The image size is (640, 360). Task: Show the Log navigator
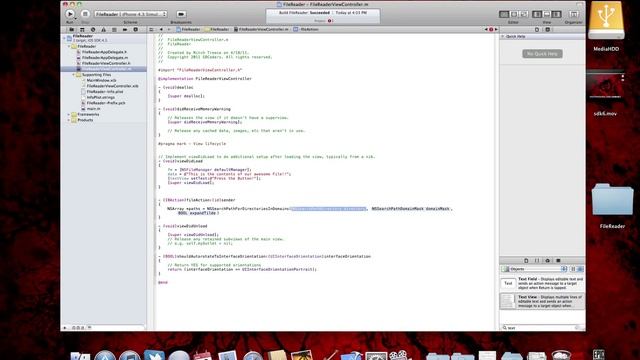pos(136,29)
